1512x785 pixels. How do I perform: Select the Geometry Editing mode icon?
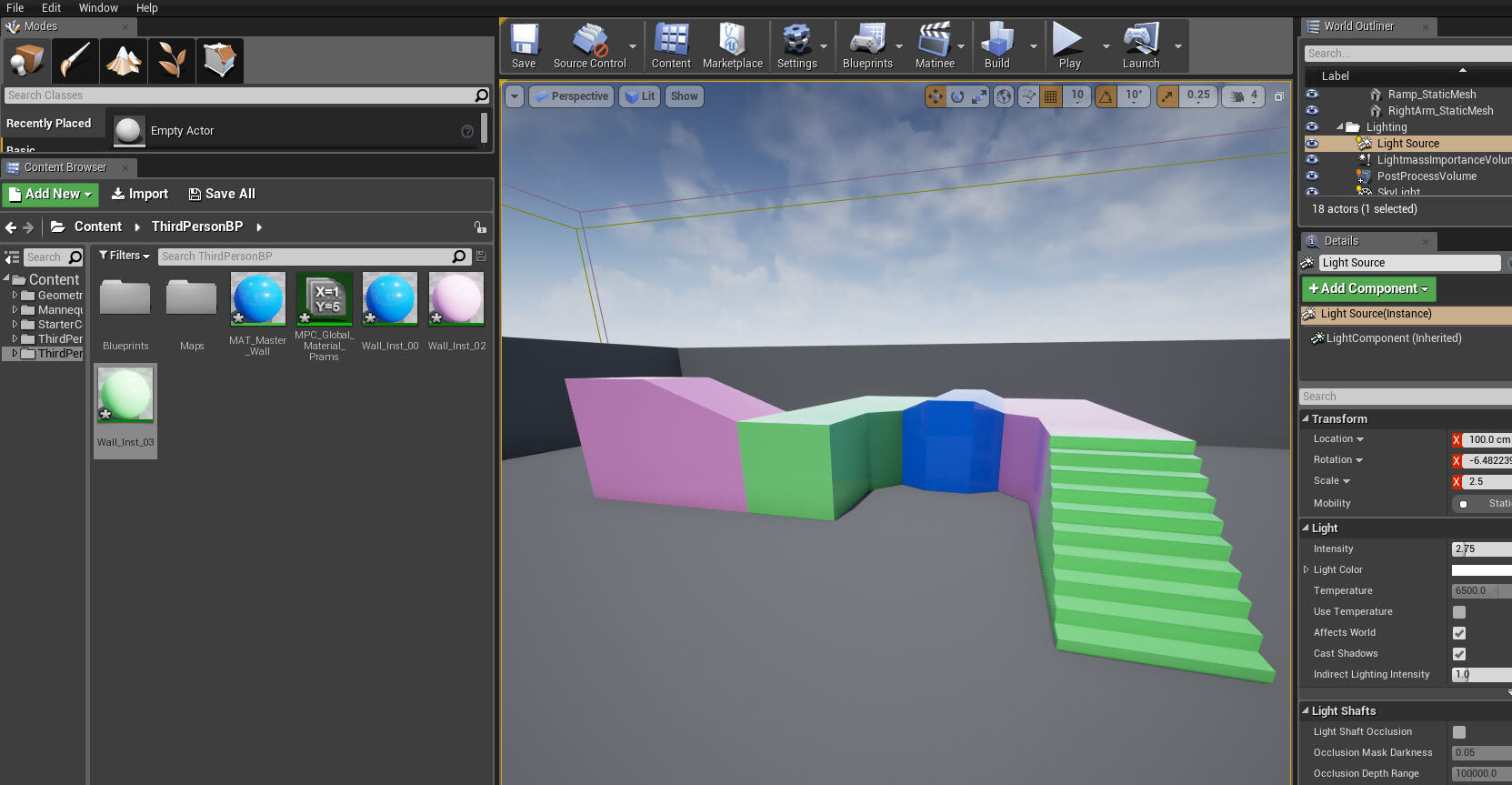[219, 61]
